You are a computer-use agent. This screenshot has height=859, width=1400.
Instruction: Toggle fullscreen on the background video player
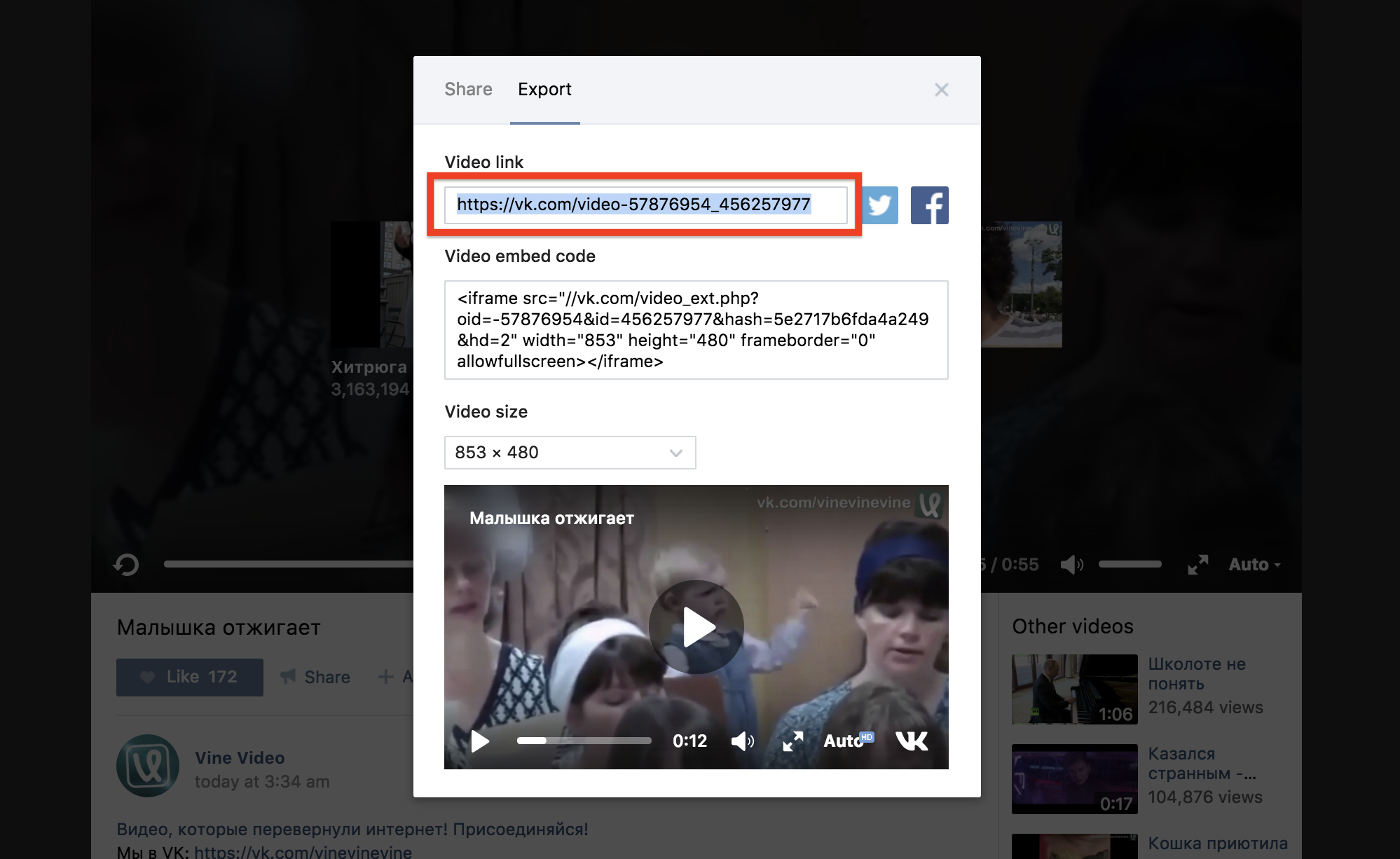[x=1198, y=565]
